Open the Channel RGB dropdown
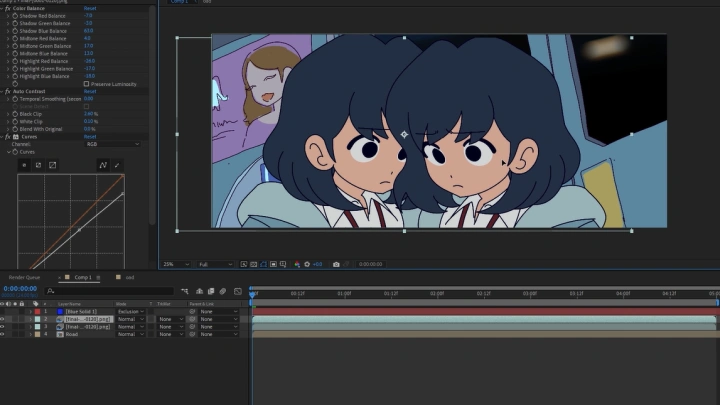720x405 pixels. click(x=112, y=144)
